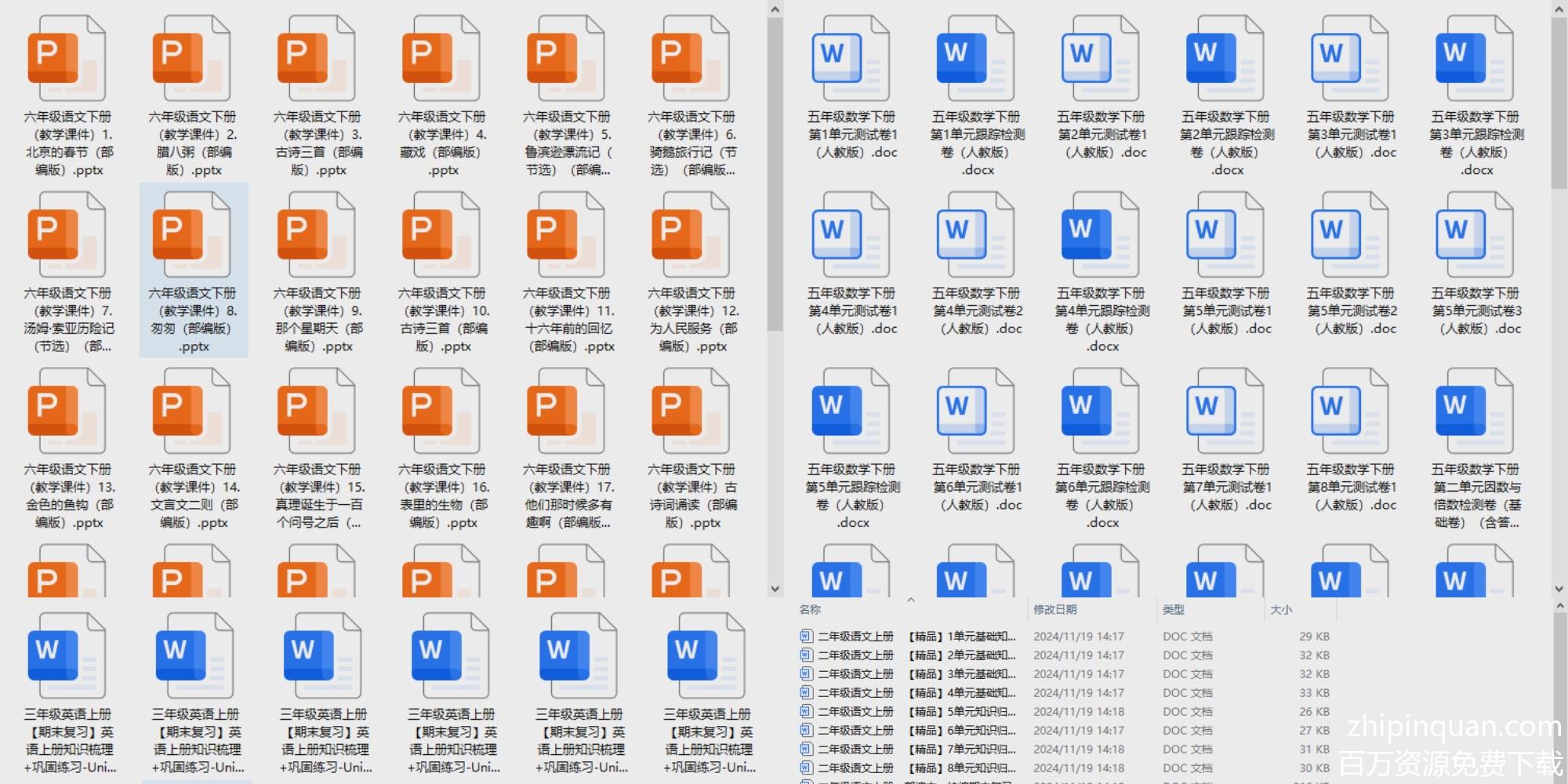Open the 第二单元因数与倍数检测卷 Word icon
The width and height of the screenshot is (1568, 784).
pyautogui.click(x=1475, y=412)
